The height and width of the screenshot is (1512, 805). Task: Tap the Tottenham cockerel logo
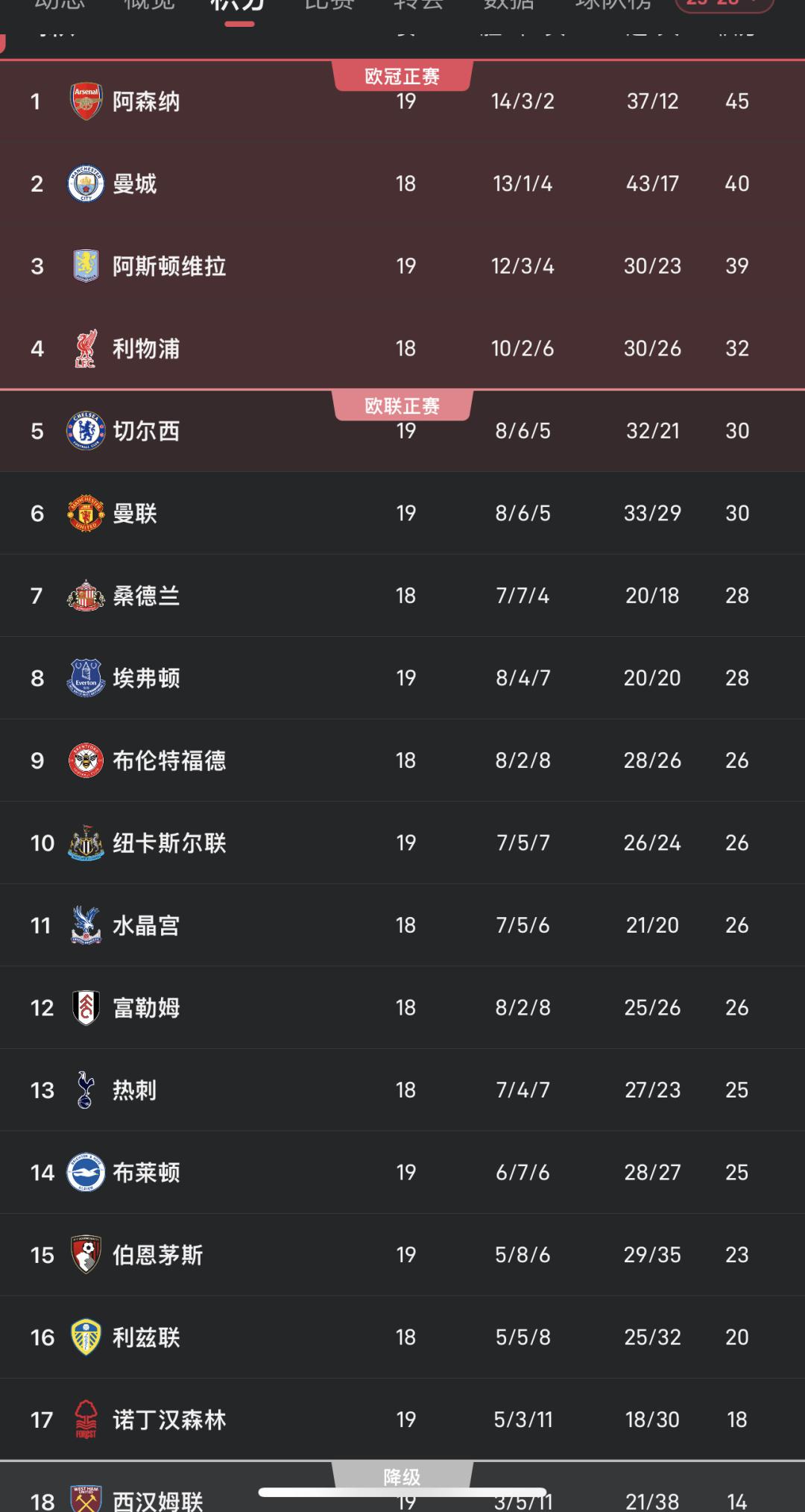tap(86, 1090)
